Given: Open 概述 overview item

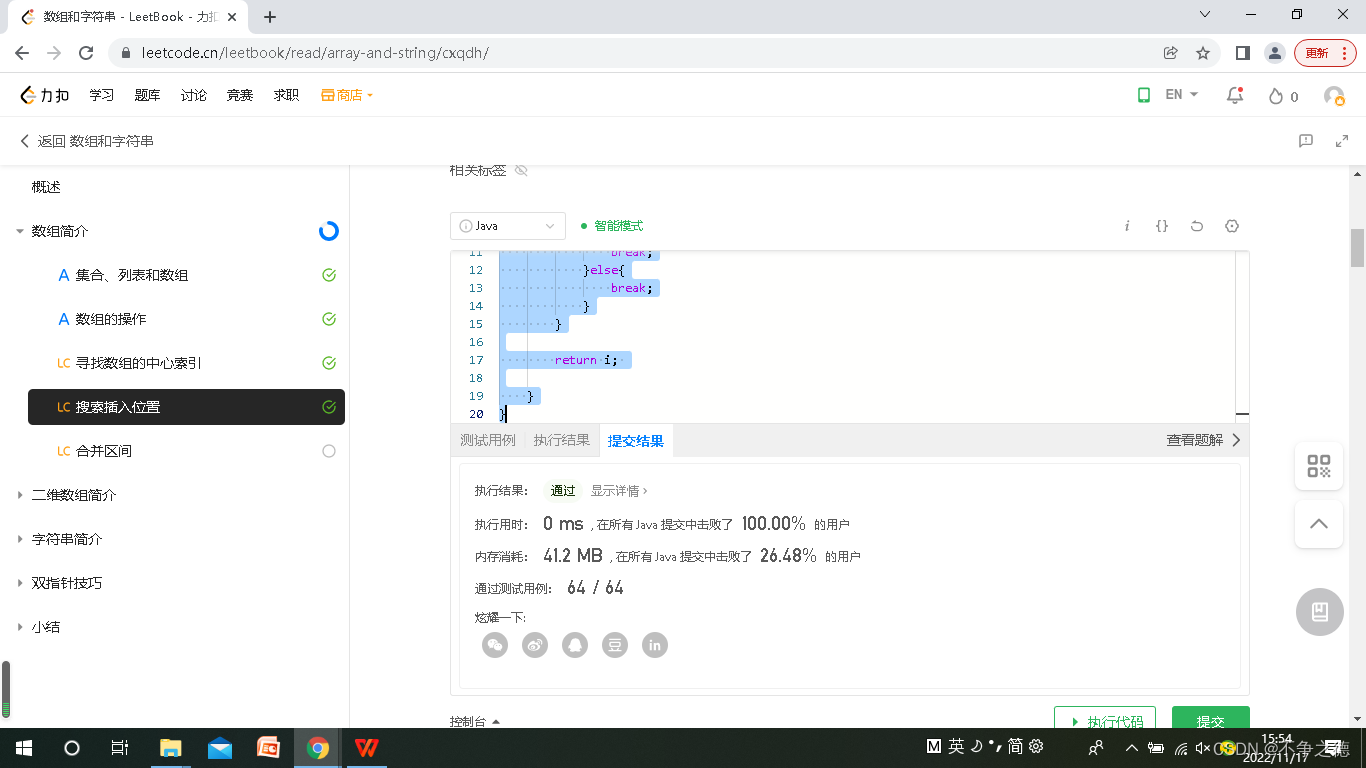Looking at the screenshot, I should [x=46, y=187].
